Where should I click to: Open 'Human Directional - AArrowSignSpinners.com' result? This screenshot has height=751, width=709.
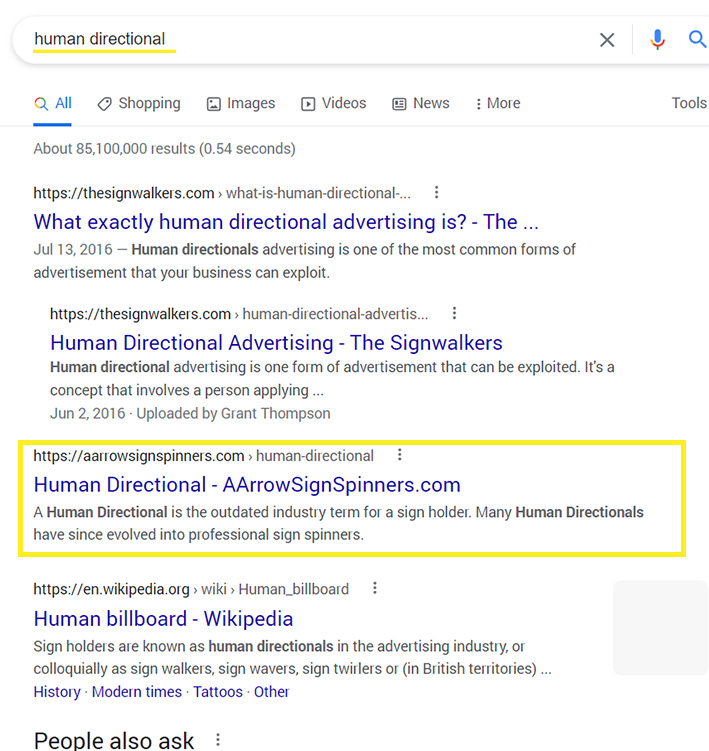[247, 485]
